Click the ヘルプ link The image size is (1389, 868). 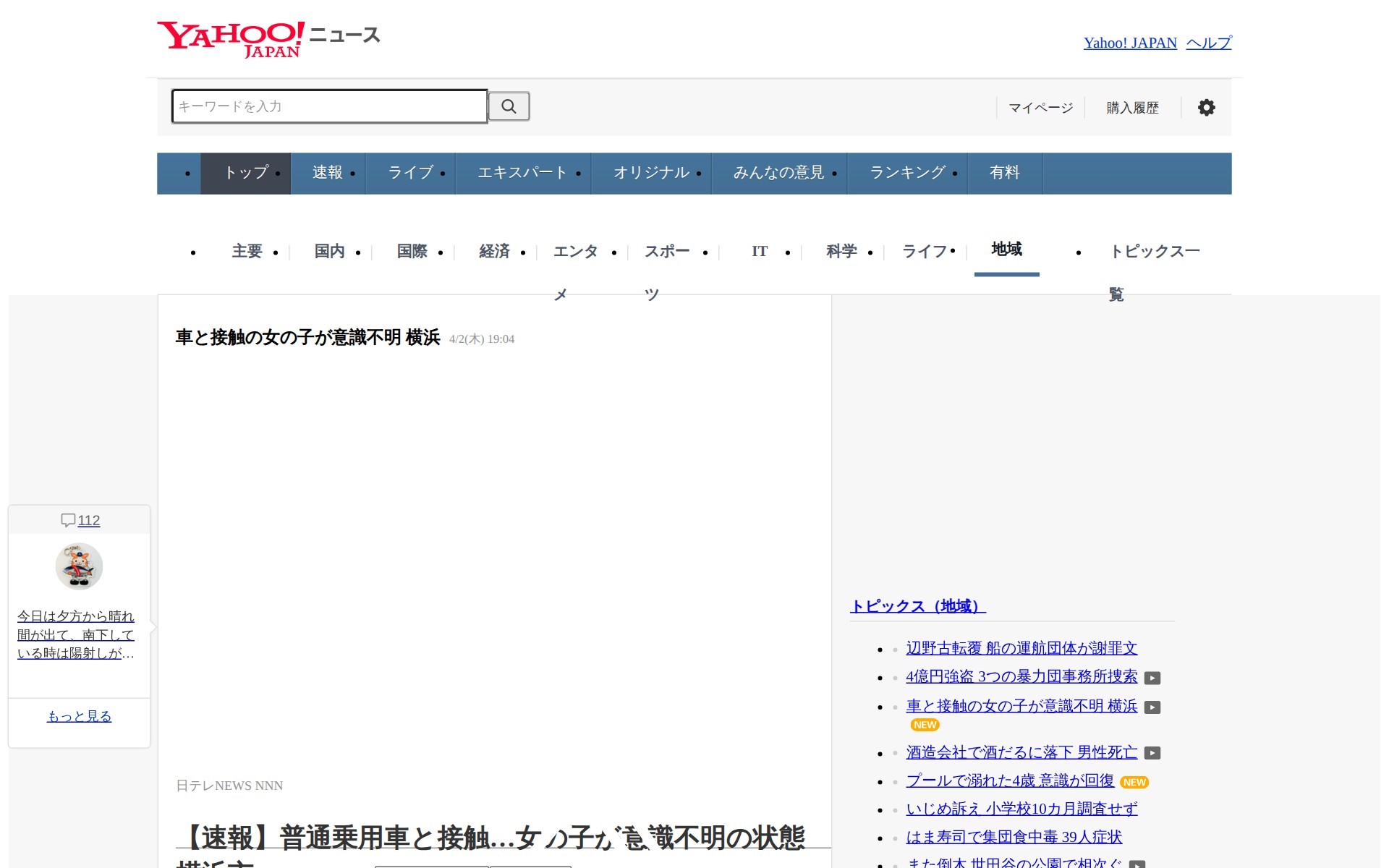click(x=1208, y=43)
